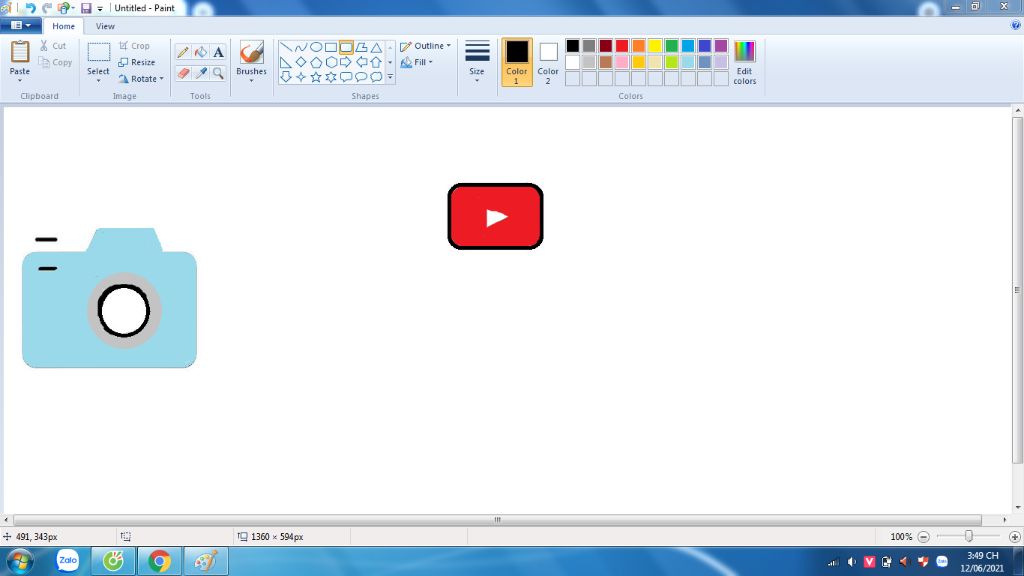The width and height of the screenshot is (1024, 576).
Task: Choose the Up arrow shape
Action: 376,62
